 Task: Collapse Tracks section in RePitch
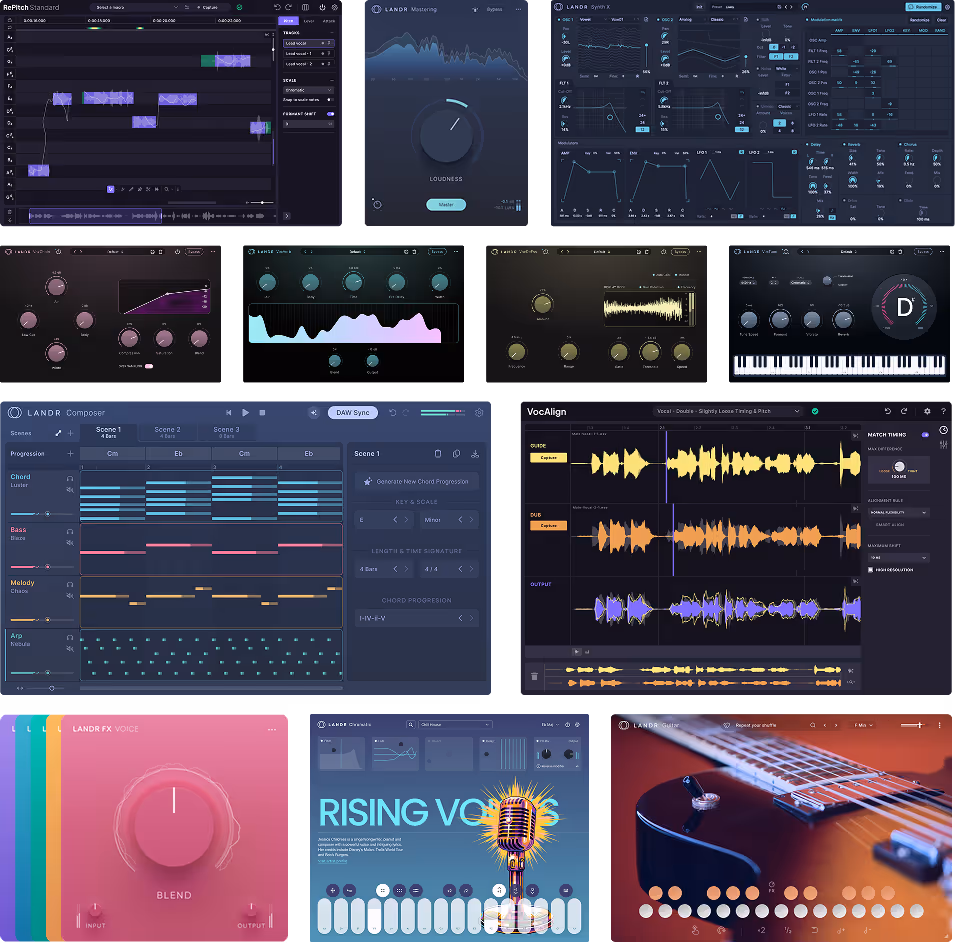tap(332, 33)
